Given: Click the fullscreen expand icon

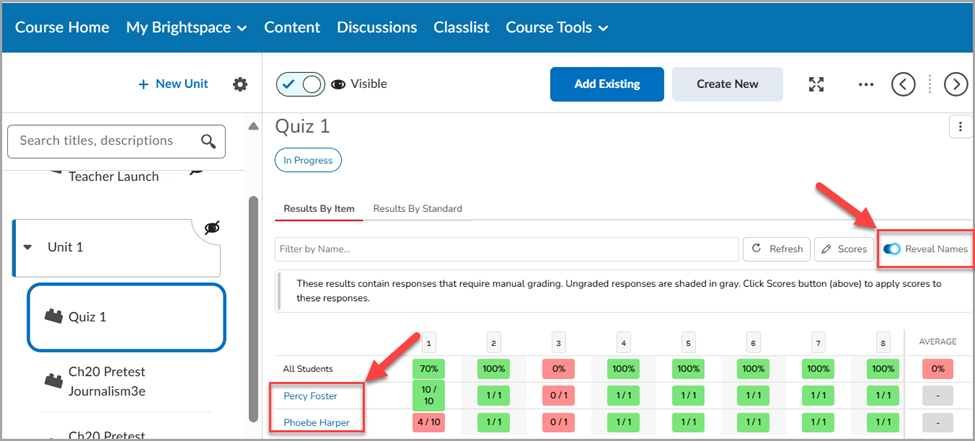Looking at the screenshot, I should [816, 85].
